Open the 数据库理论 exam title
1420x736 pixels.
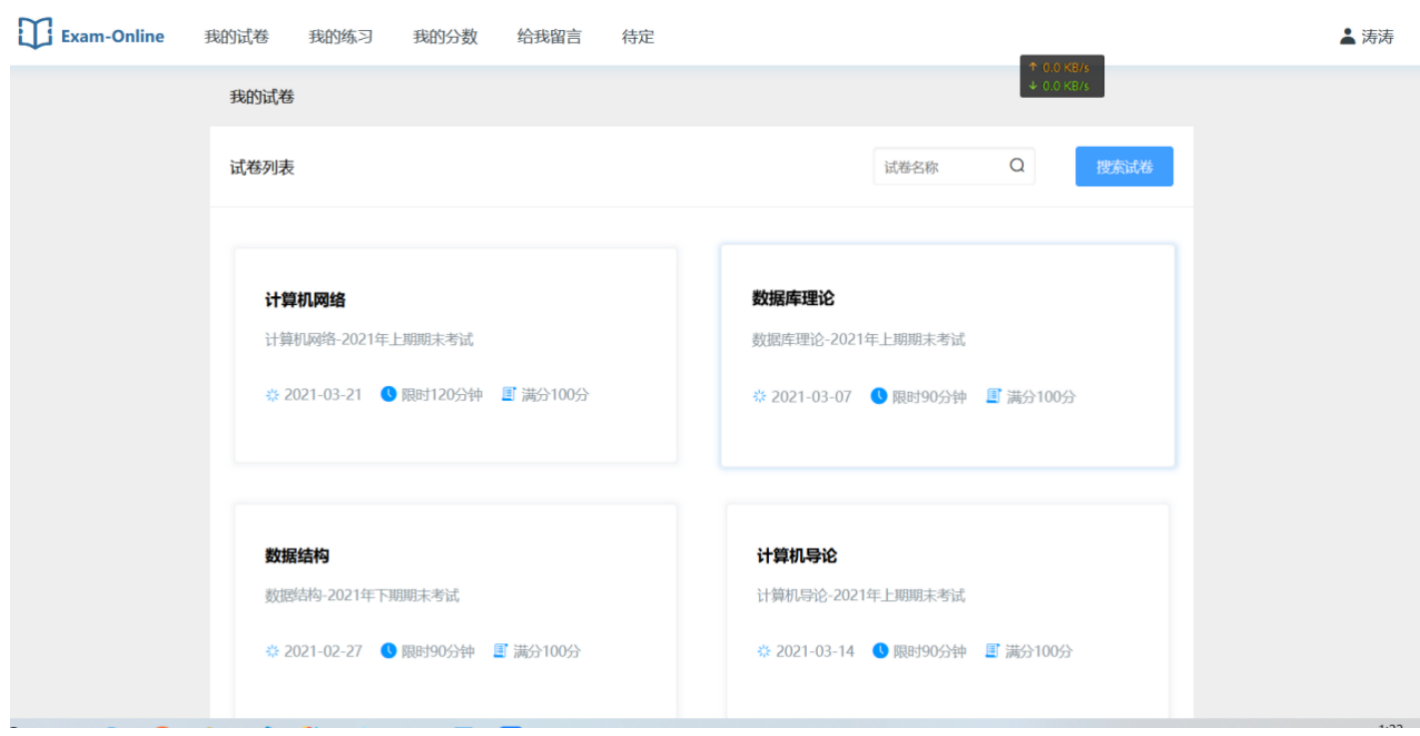[793, 298]
